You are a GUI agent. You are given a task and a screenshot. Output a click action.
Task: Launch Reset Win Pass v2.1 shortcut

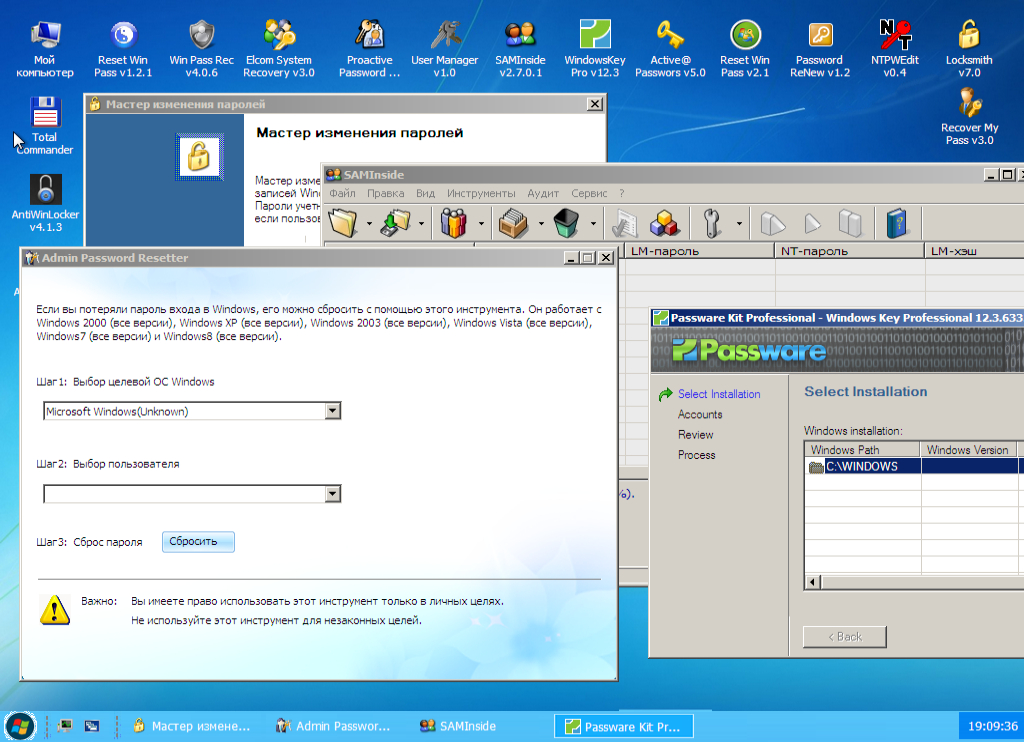coord(745,49)
